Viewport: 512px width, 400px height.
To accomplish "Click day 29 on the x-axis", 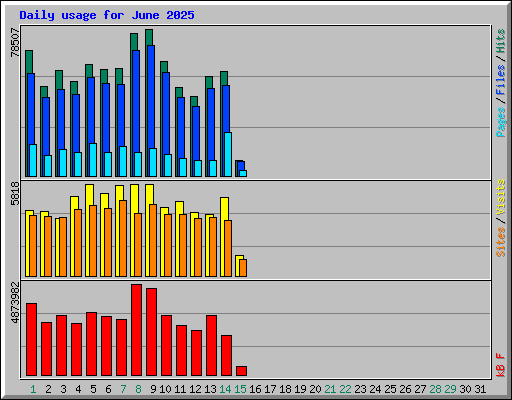I will click(450, 389).
